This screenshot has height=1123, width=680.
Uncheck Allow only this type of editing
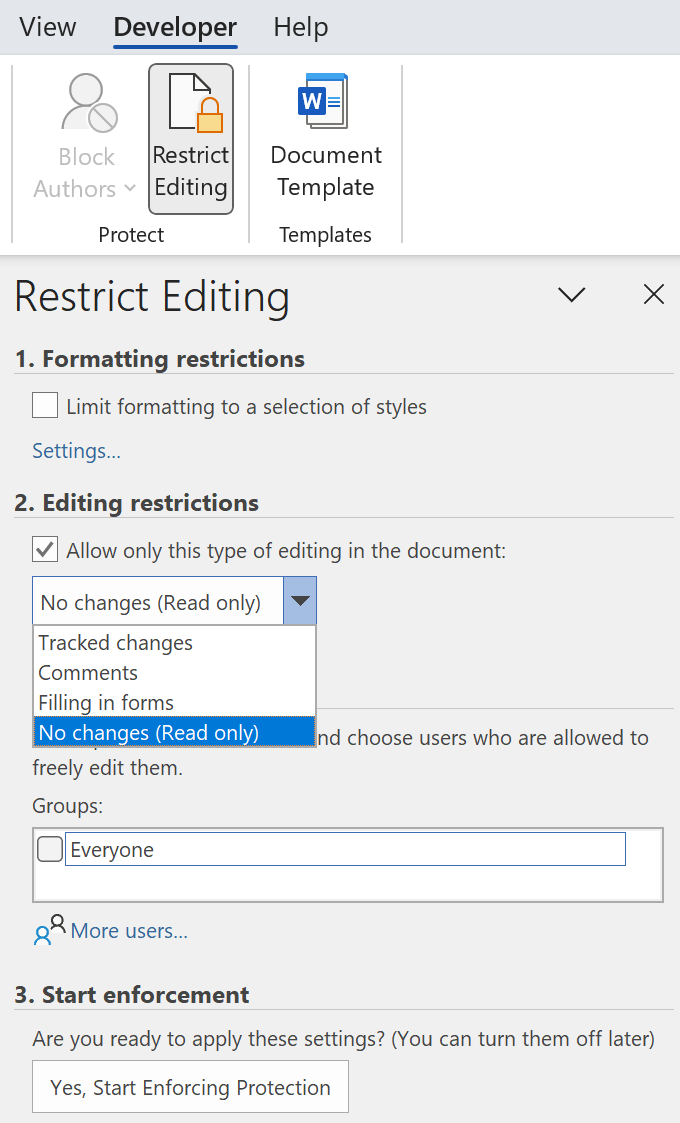(45, 549)
